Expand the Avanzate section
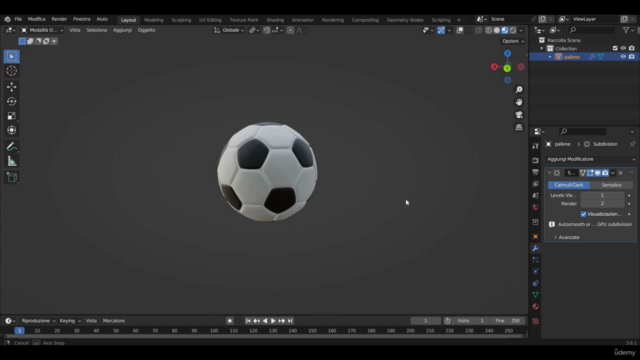This screenshot has height=360, width=640. click(567, 237)
